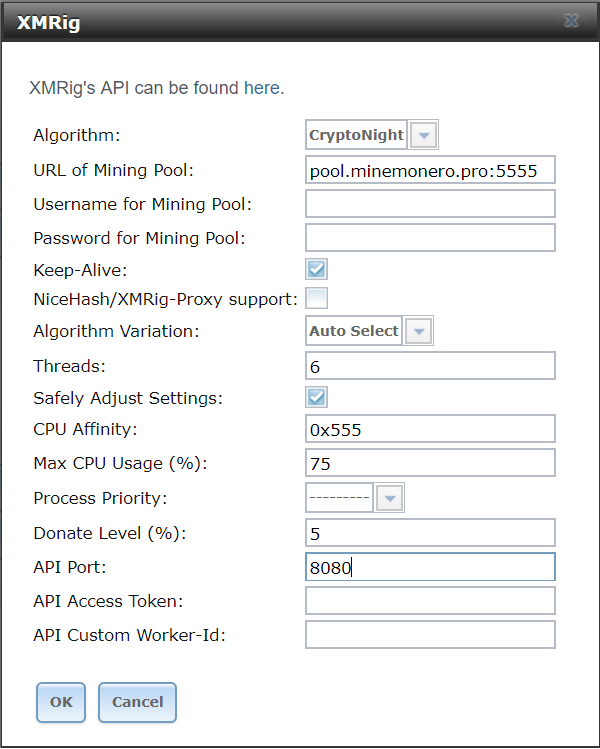Close the XMRig dialog with the X icon
The image size is (600, 749).
[x=571, y=21]
